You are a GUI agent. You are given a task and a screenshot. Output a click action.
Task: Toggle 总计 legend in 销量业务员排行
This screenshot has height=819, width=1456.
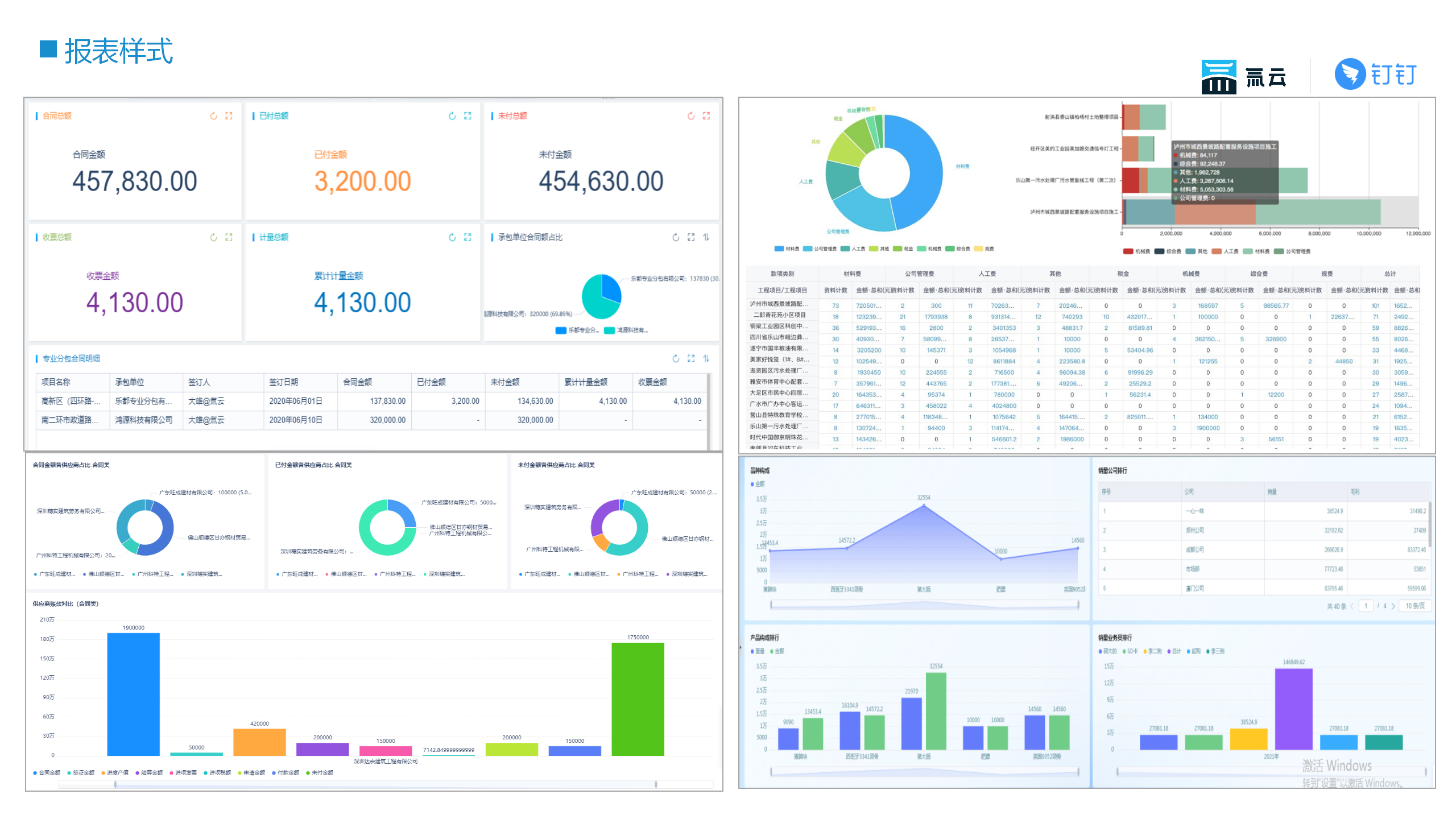(x=1174, y=651)
